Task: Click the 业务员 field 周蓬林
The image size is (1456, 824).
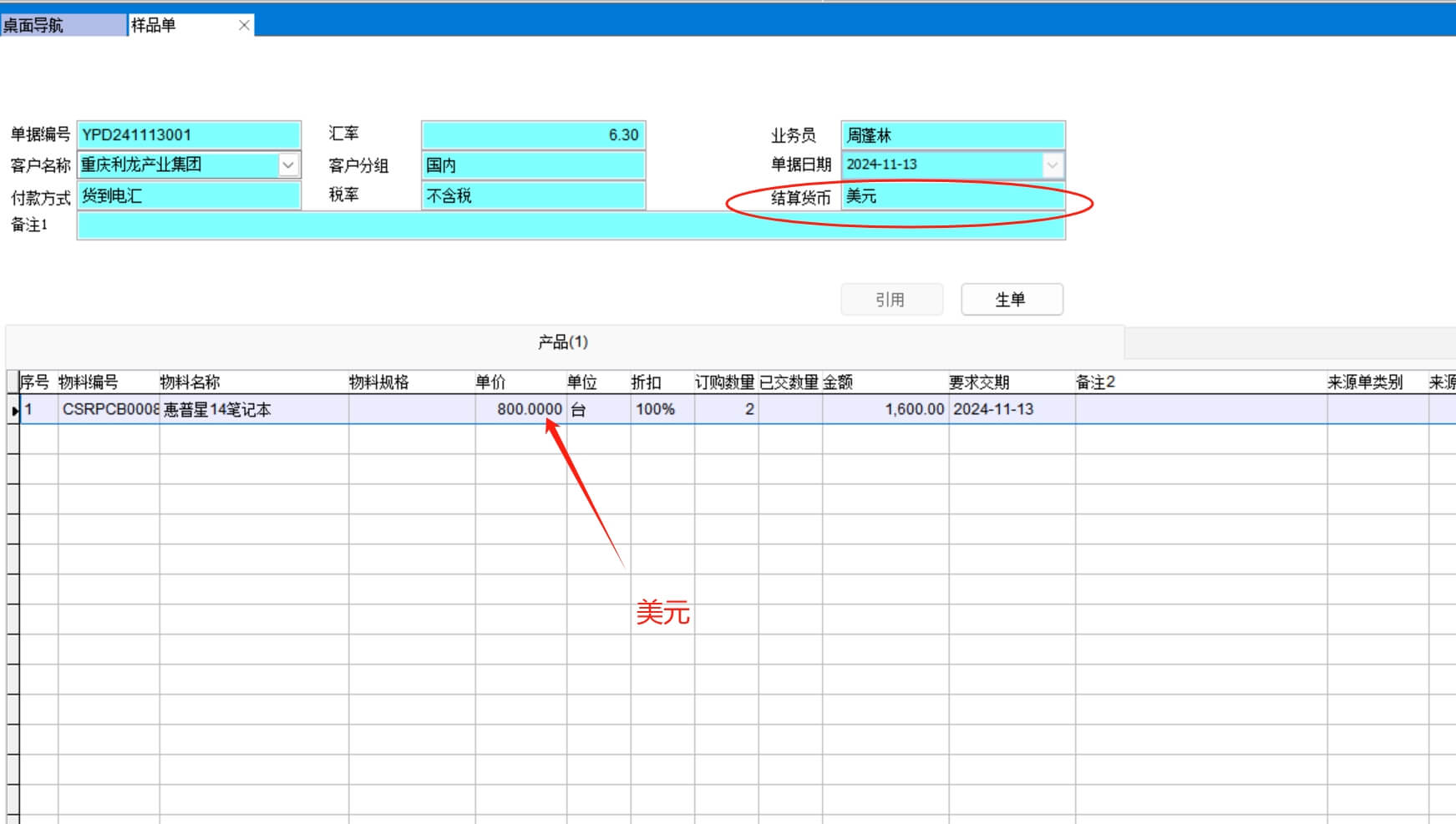Action: point(952,135)
